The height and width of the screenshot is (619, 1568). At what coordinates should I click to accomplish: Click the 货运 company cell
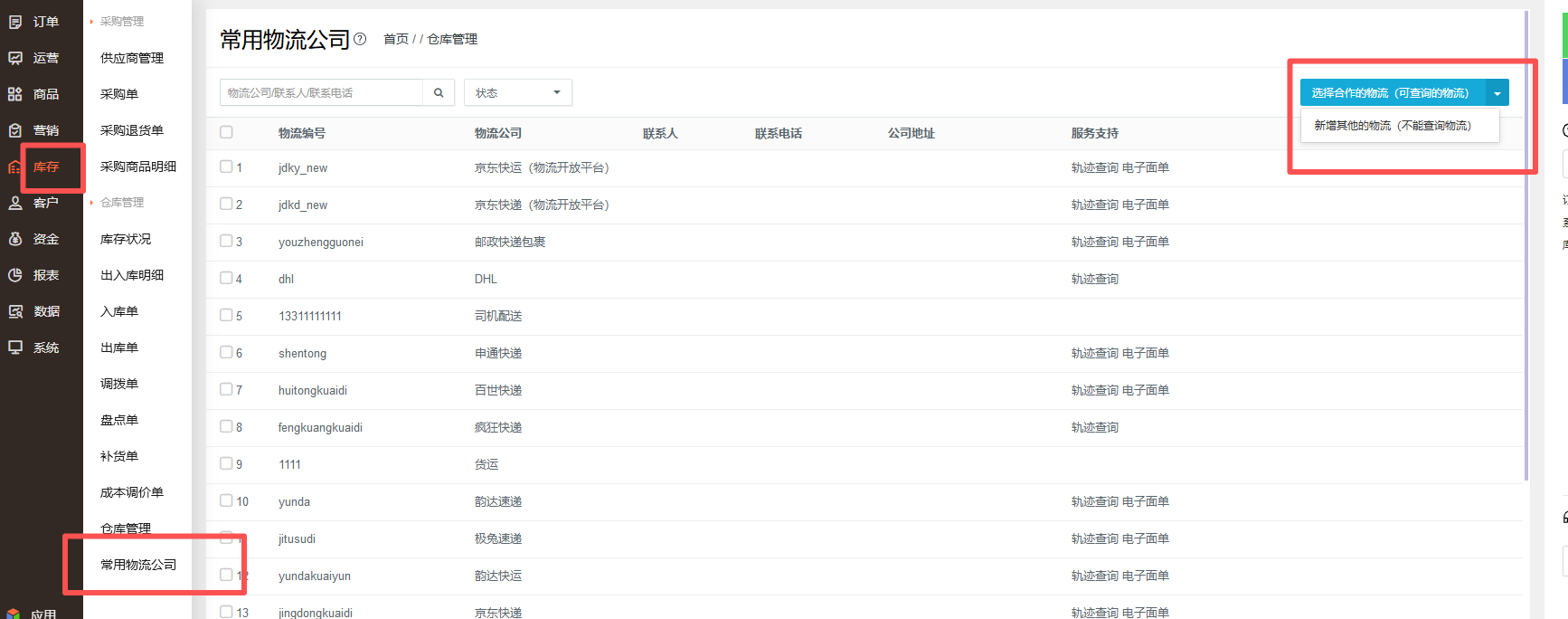[x=486, y=464]
